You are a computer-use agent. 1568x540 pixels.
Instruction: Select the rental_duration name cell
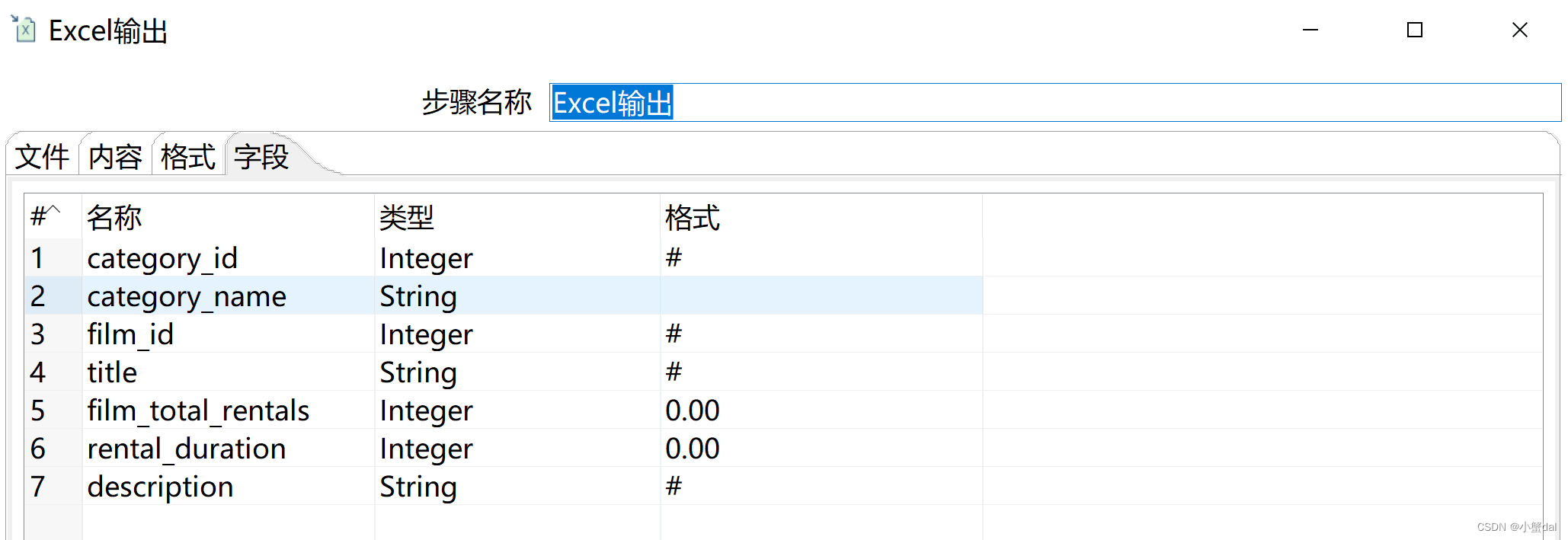coord(228,448)
